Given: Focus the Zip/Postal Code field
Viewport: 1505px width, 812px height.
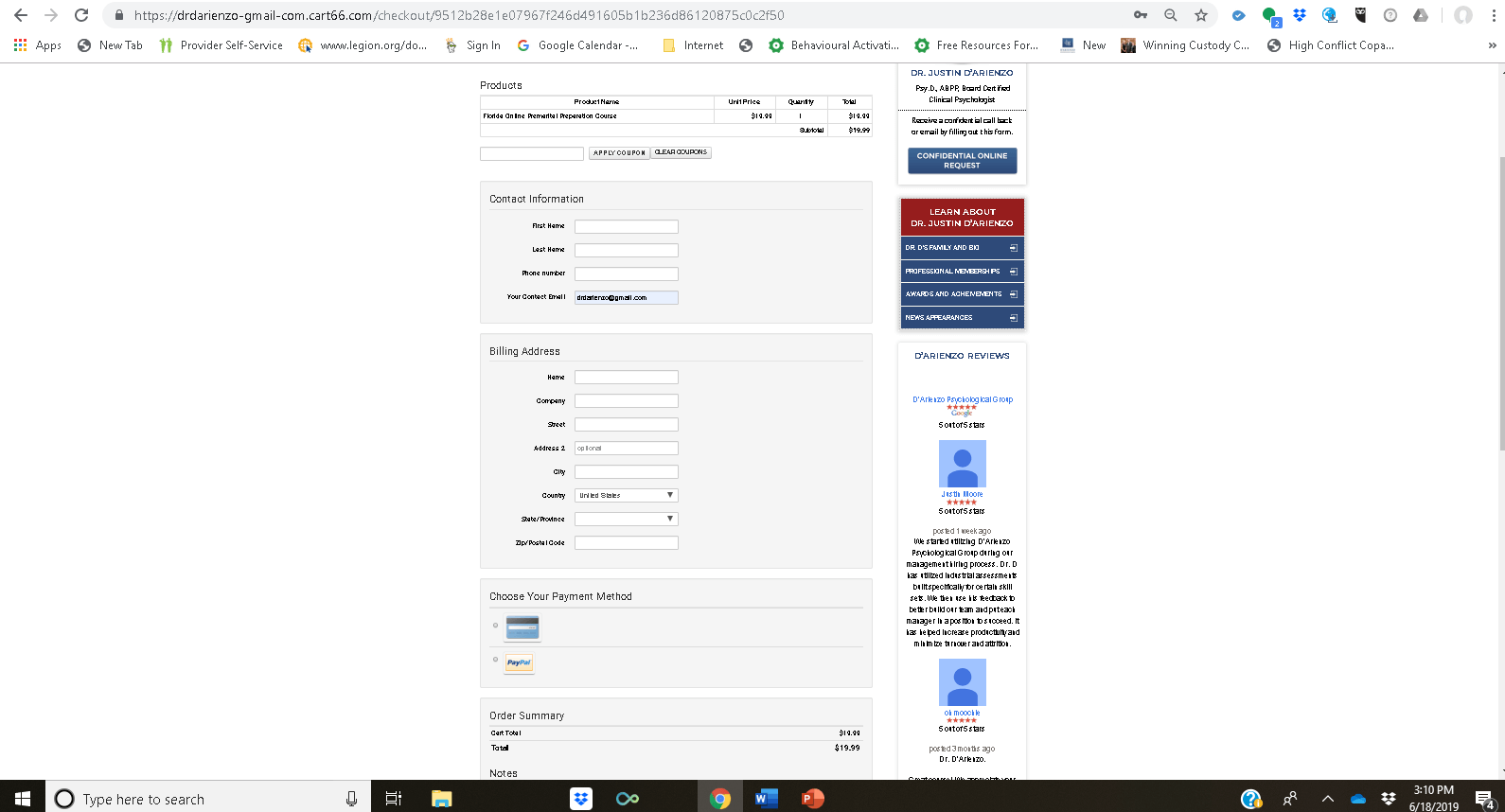Looking at the screenshot, I should tap(627, 542).
